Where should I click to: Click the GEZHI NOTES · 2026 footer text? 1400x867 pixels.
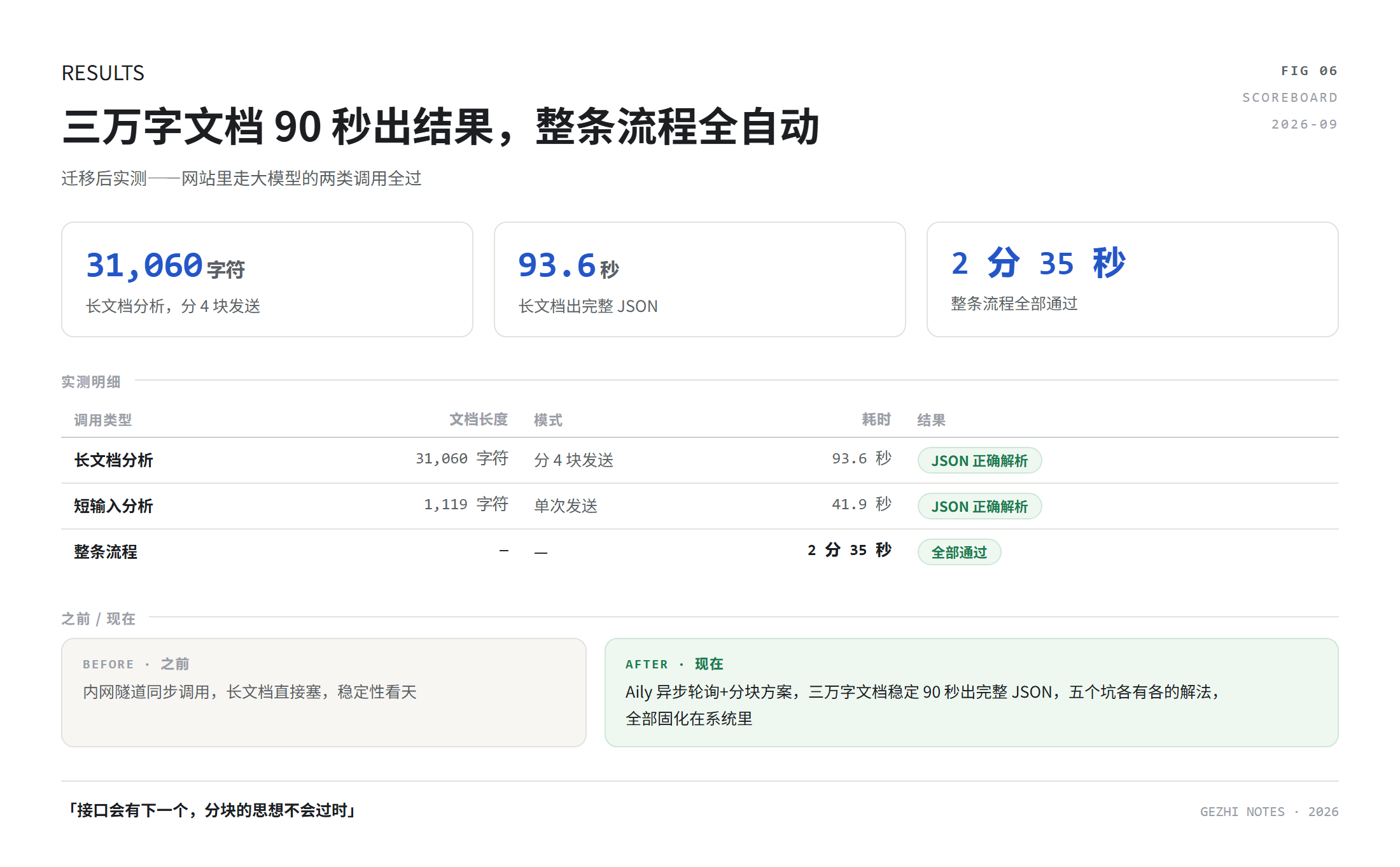click(x=1269, y=812)
